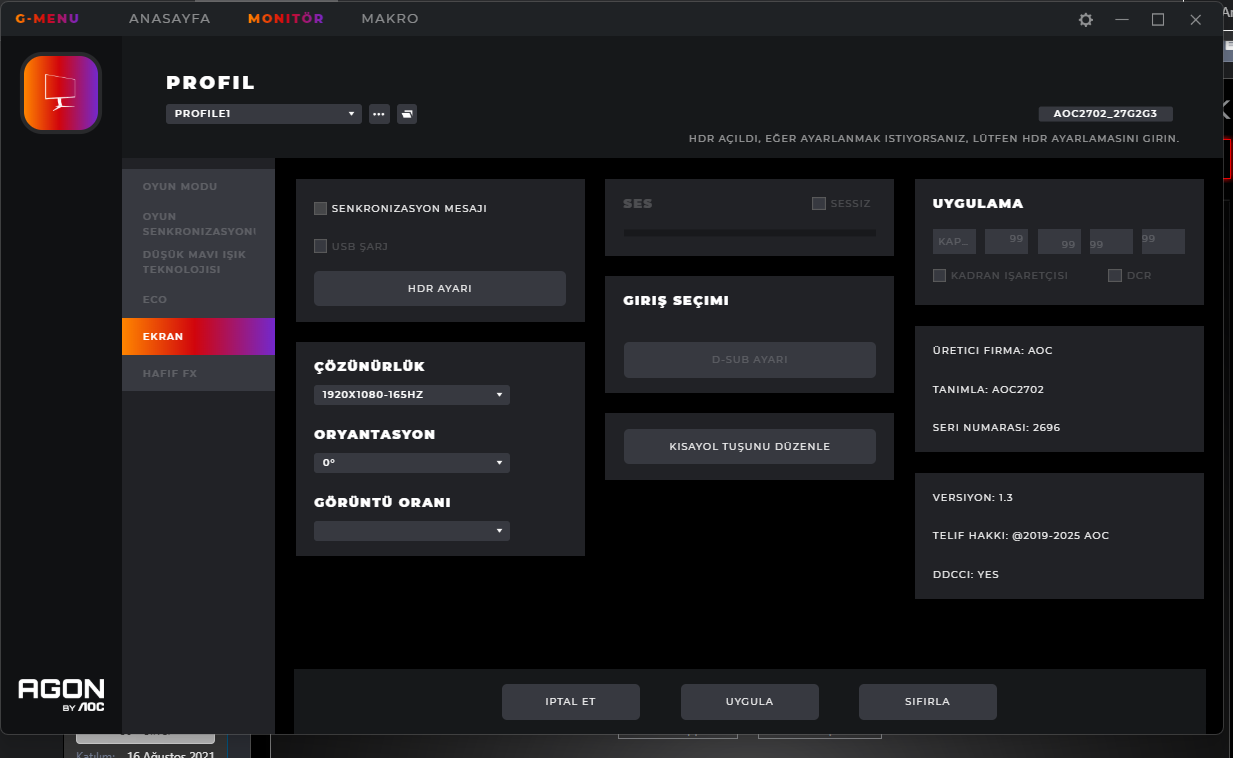This screenshot has height=758, width=1233.
Task: Reset settings with the Sıfırla button
Action: coord(928,702)
